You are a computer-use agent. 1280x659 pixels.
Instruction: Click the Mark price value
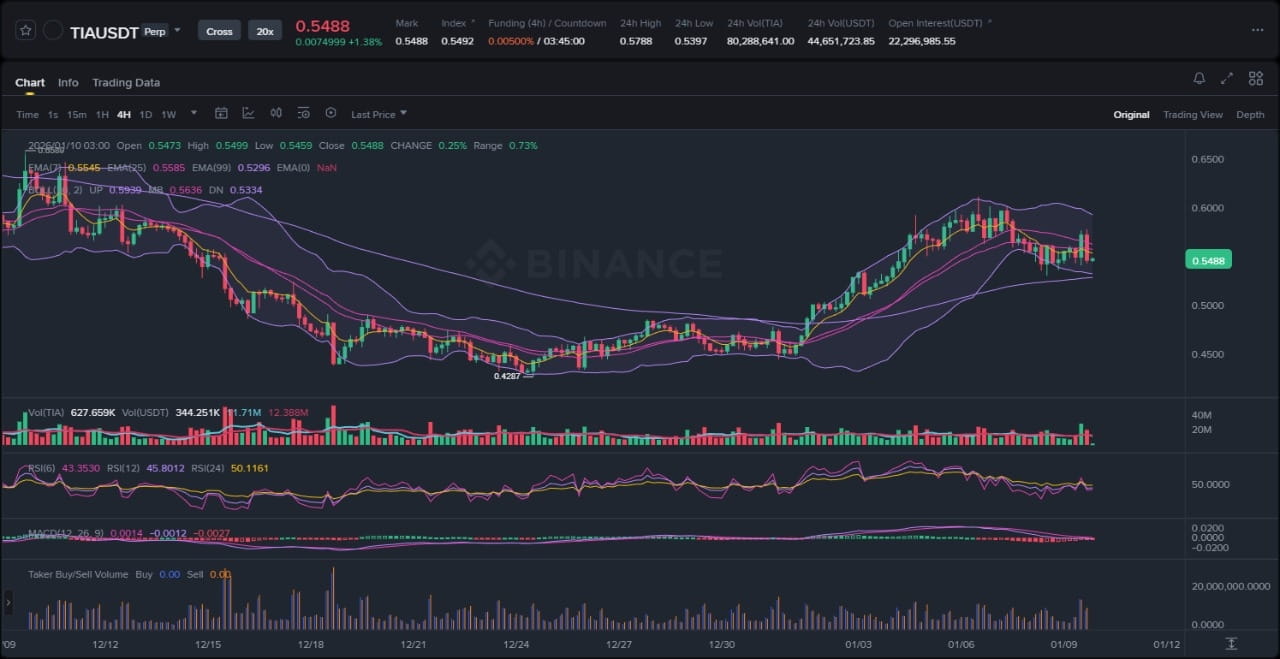pos(411,41)
